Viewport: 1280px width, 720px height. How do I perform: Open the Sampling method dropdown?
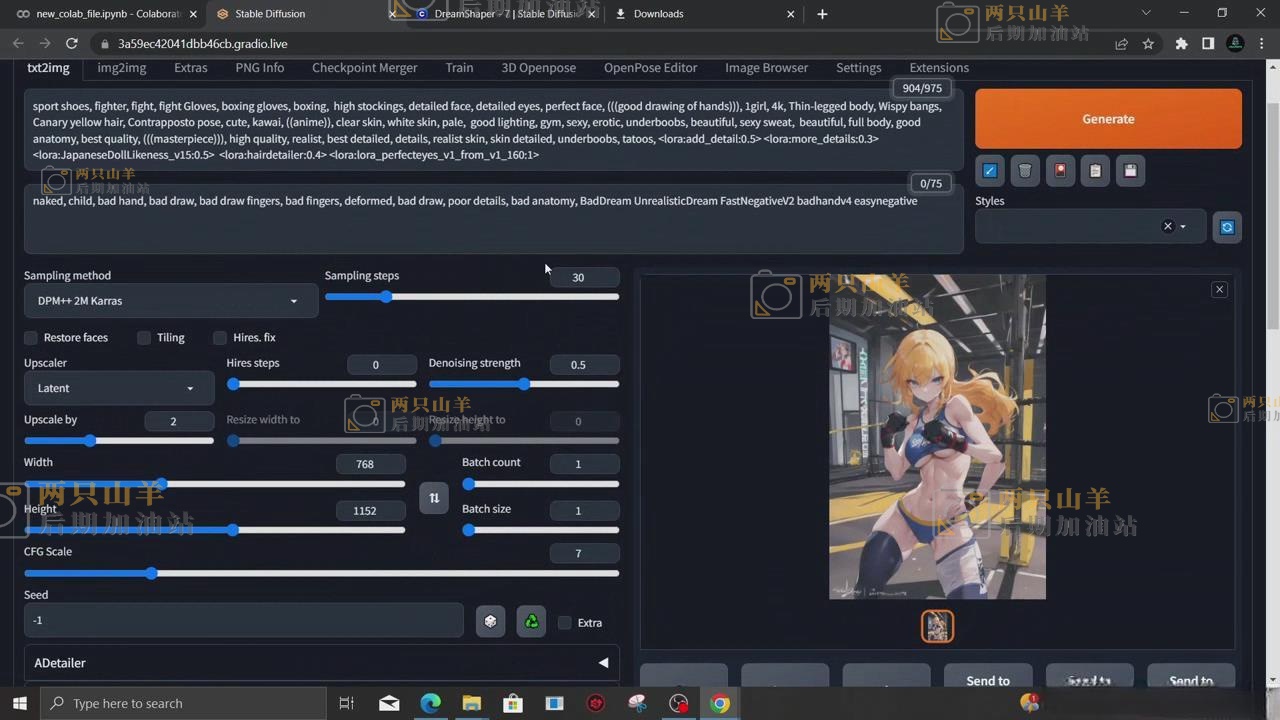[x=170, y=301]
